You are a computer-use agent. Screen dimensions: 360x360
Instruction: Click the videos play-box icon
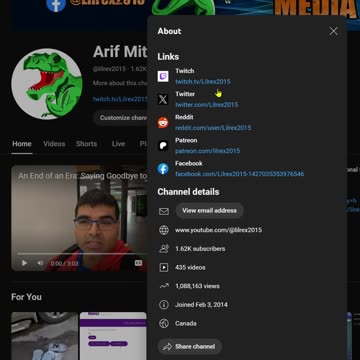[x=164, y=267]
